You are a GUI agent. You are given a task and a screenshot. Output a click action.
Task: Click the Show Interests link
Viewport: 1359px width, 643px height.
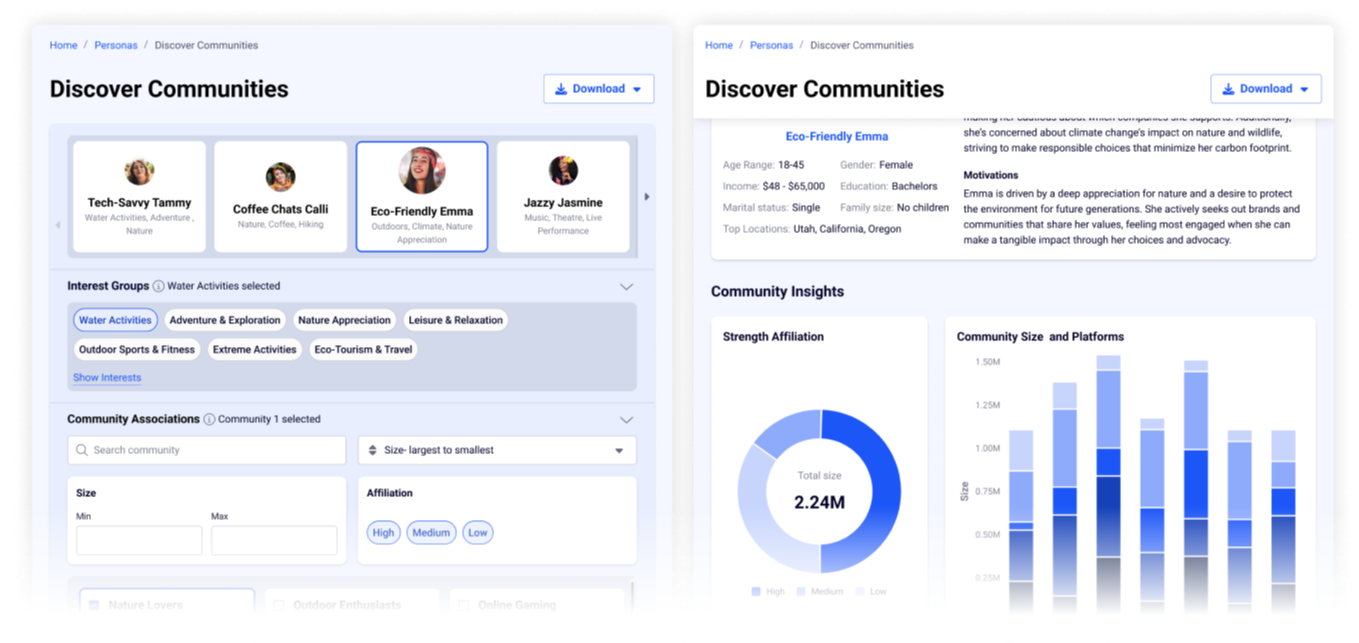click(107, 378)
